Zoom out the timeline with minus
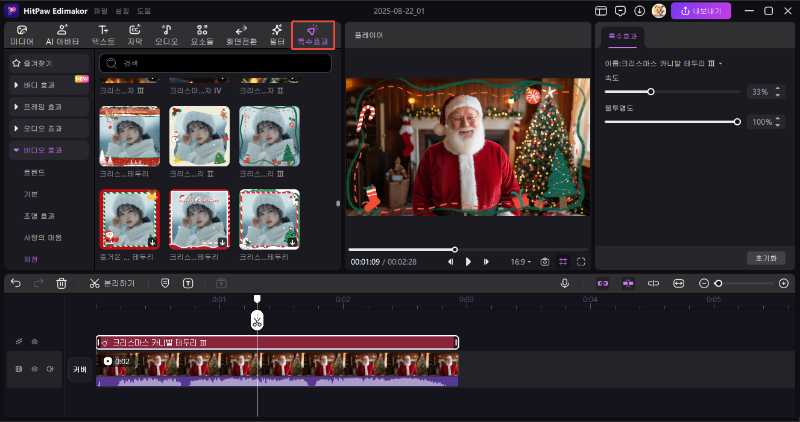This screenshot has height=422, width=800. (704, 283)
